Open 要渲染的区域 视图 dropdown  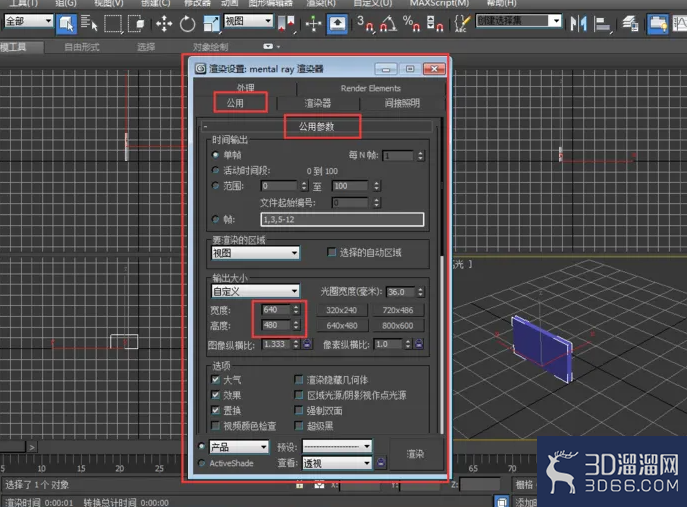255,253
